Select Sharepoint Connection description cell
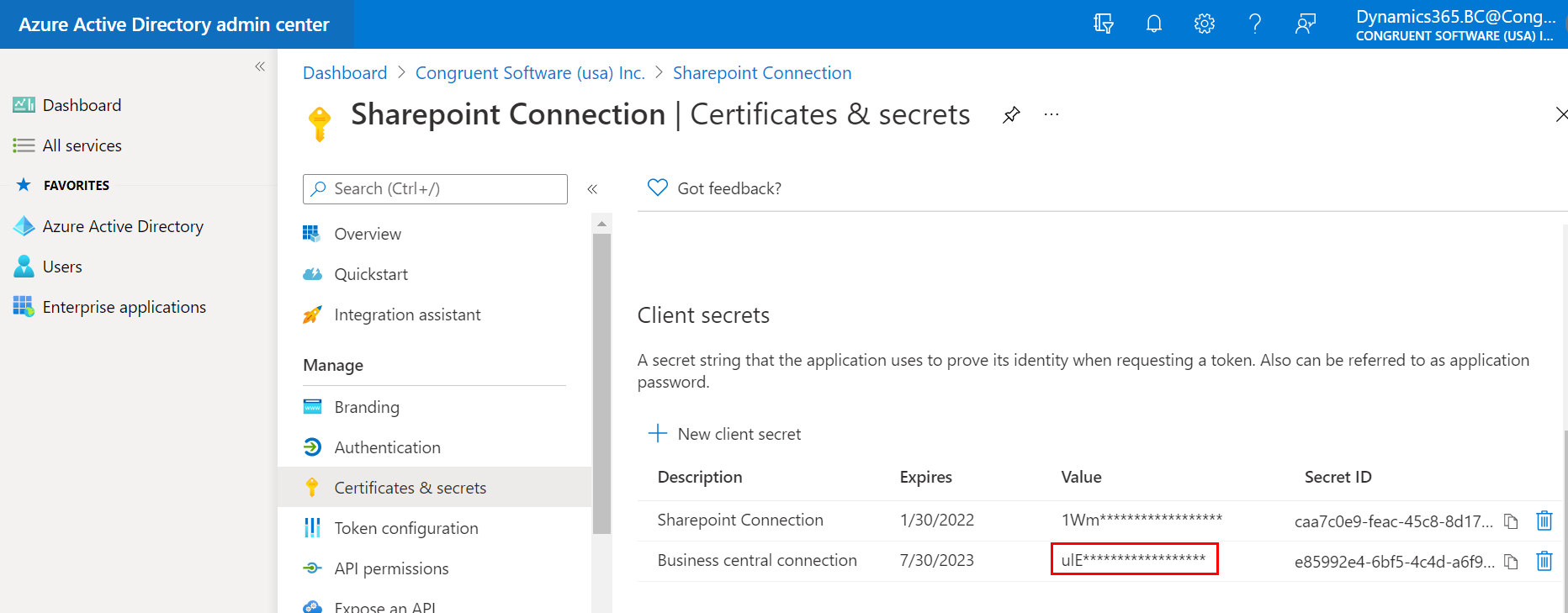The image size is (1568, 613). [x=740, y=521]
